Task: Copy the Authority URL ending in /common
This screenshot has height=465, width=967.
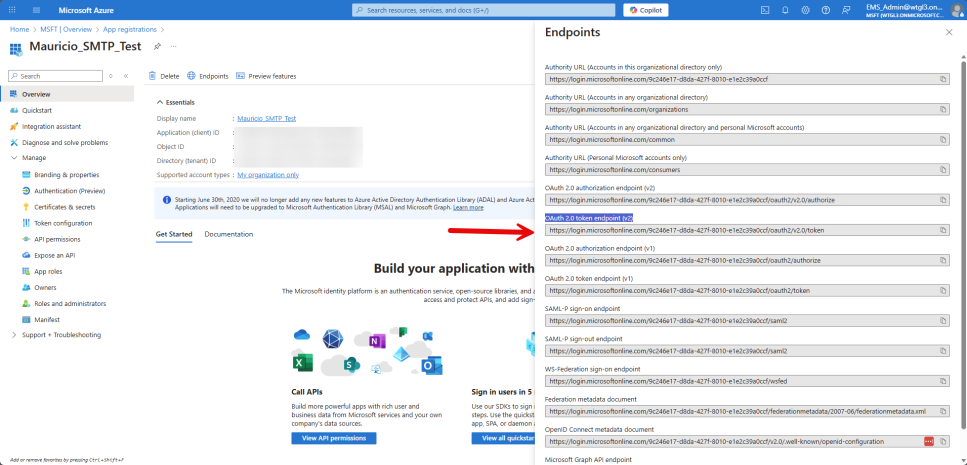Action: pyautogui.click(x=943, y=139)
